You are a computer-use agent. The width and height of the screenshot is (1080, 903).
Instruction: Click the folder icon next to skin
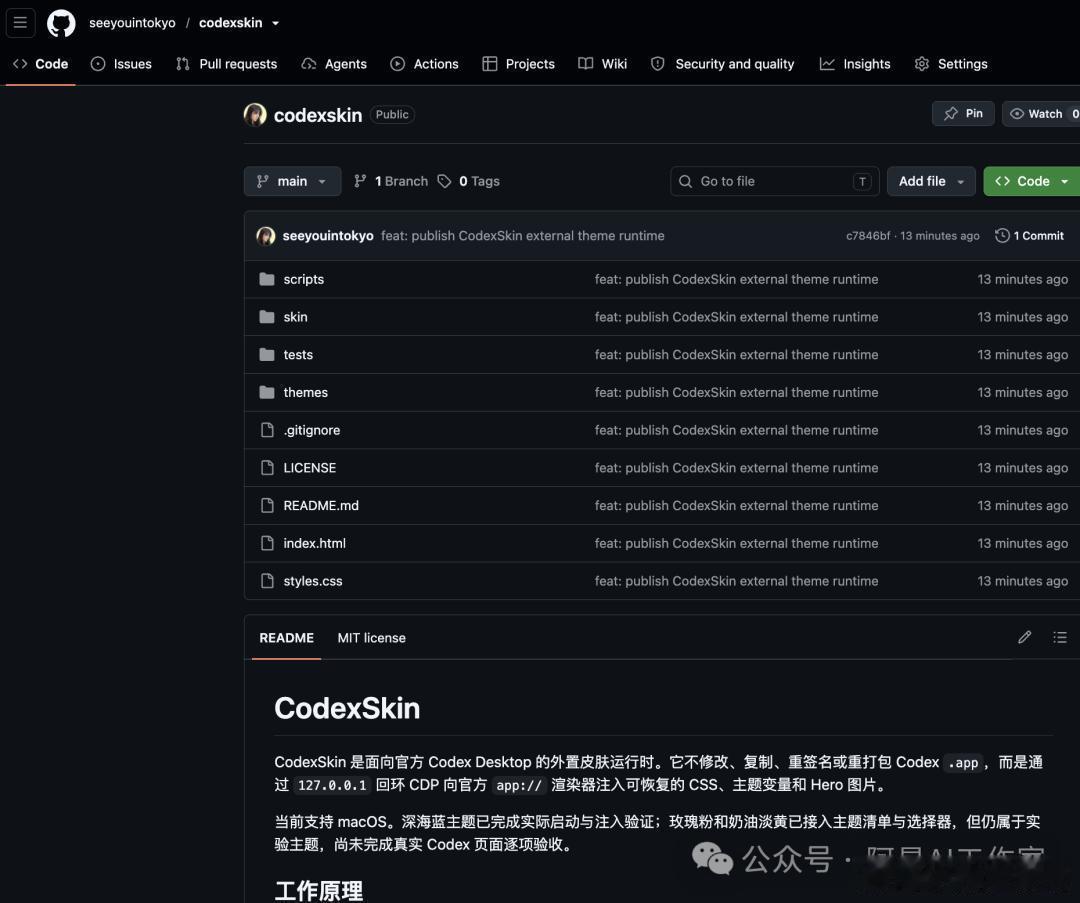(x=267, y=317)
